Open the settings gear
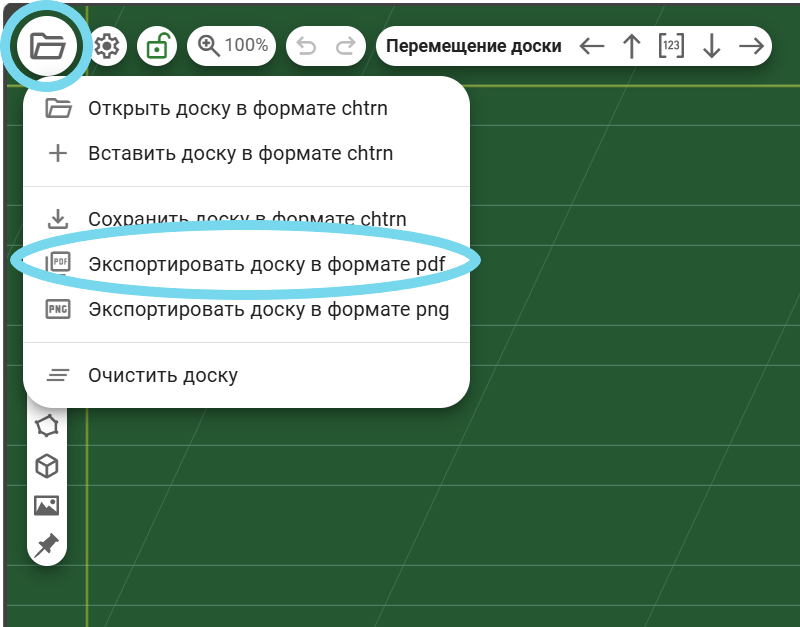 [x=108, y=46]
